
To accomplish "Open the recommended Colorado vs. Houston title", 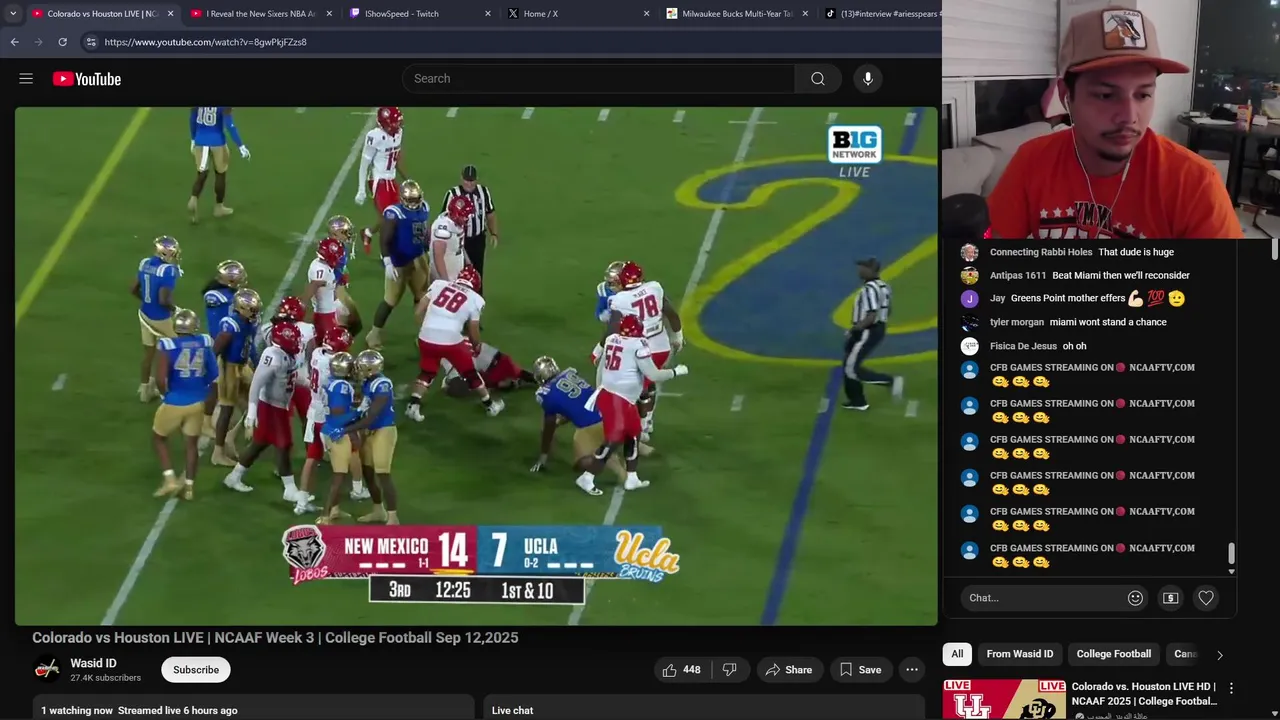I will (x=1144, y=694).
